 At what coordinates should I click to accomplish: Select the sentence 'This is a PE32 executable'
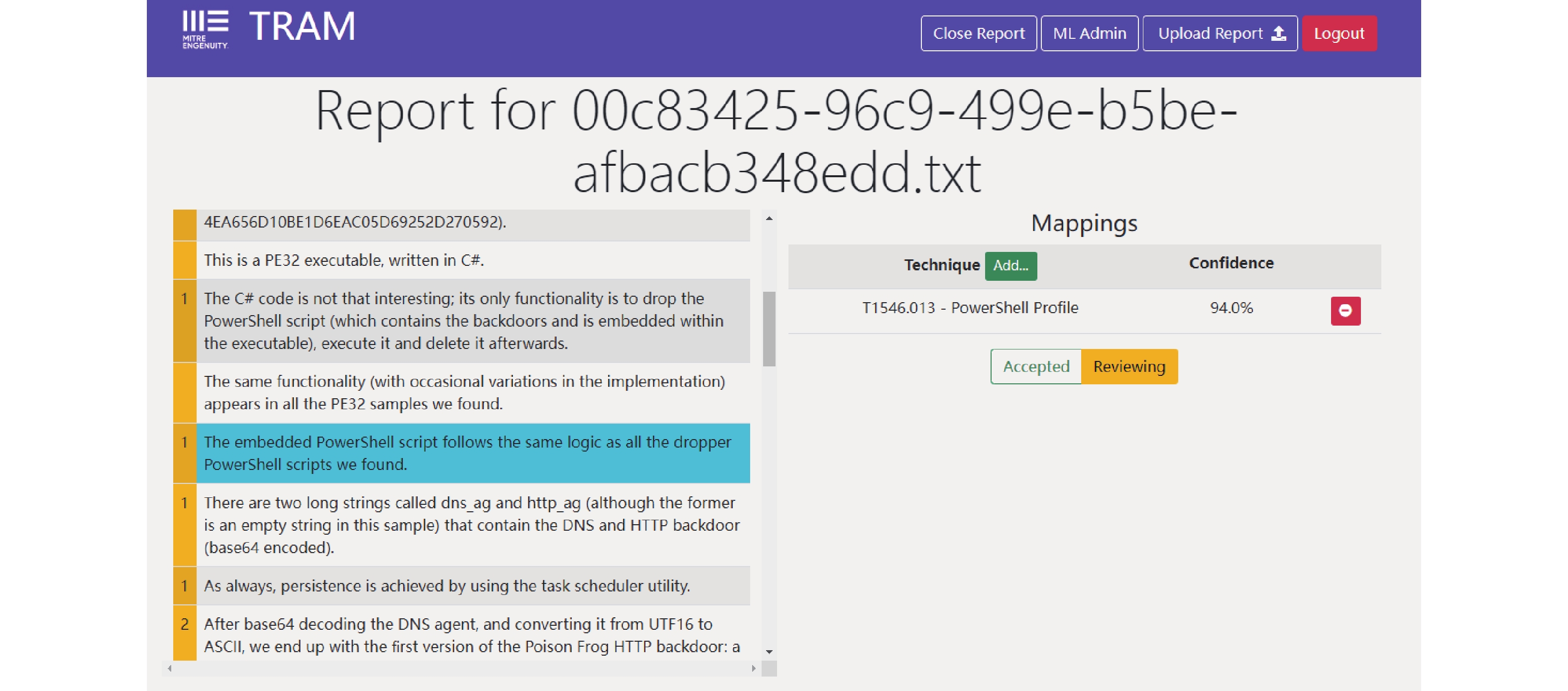point(344,260)
